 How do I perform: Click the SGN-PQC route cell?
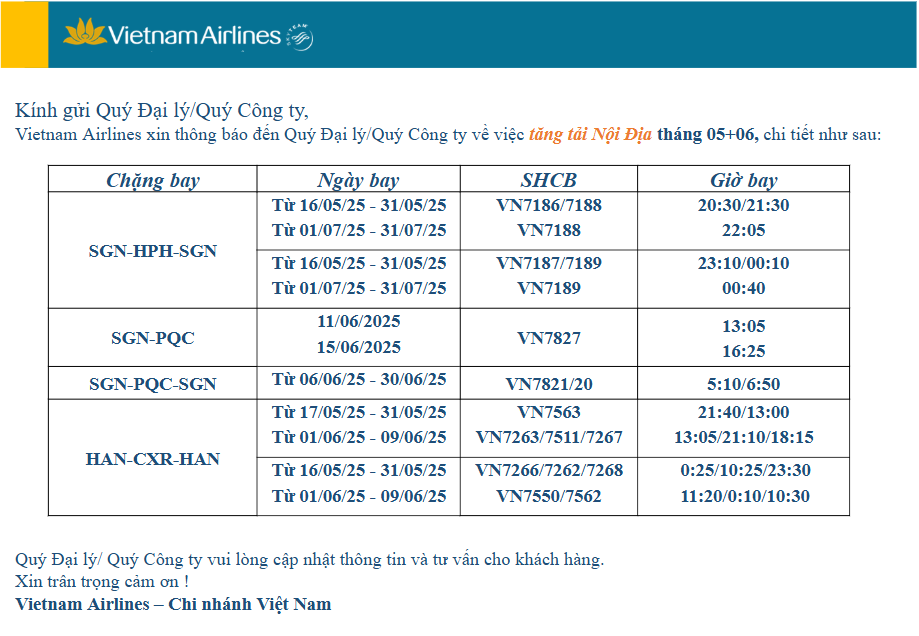[153, 338]
